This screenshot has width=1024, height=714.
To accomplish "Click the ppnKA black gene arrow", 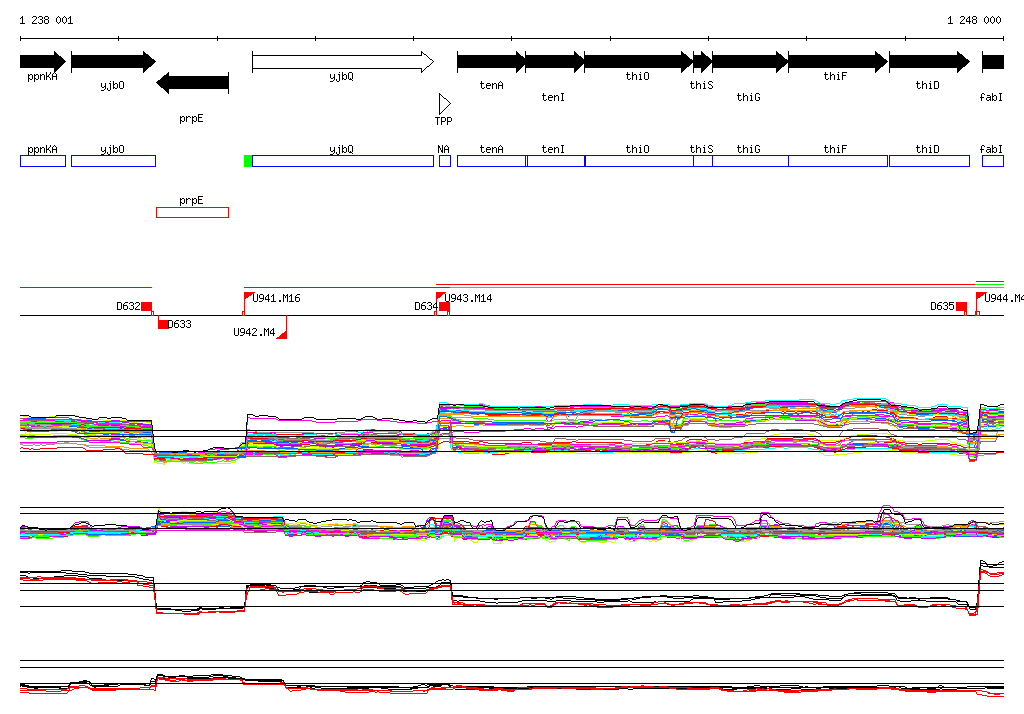I will (43, 62).
